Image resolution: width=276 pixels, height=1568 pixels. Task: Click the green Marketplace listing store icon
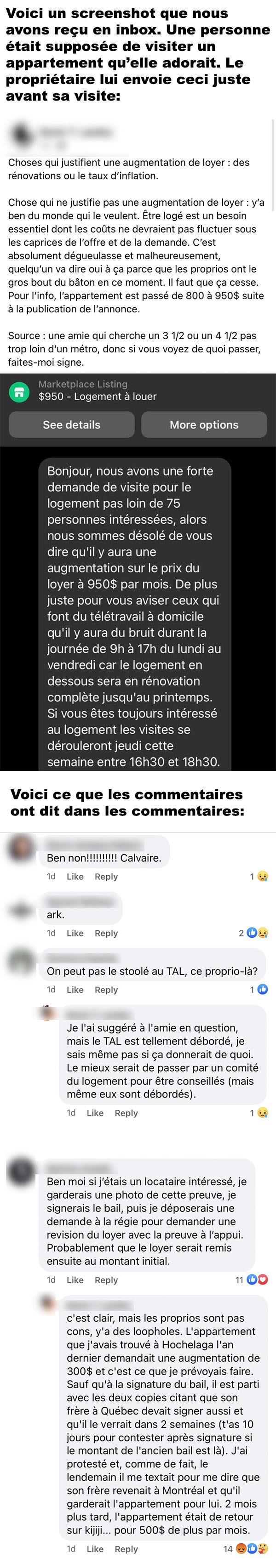click(19, 393)
